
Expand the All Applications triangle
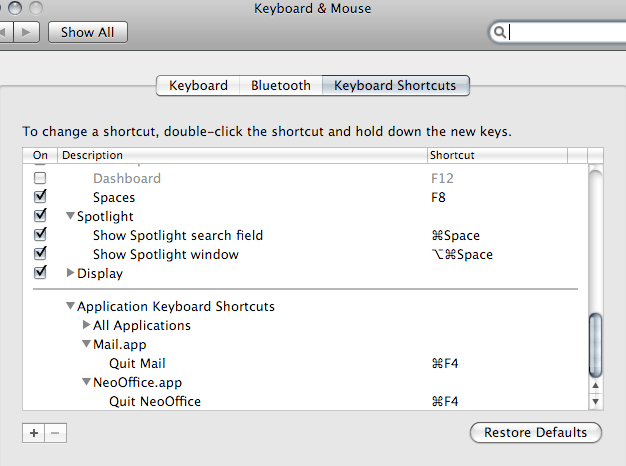(86, 325)
